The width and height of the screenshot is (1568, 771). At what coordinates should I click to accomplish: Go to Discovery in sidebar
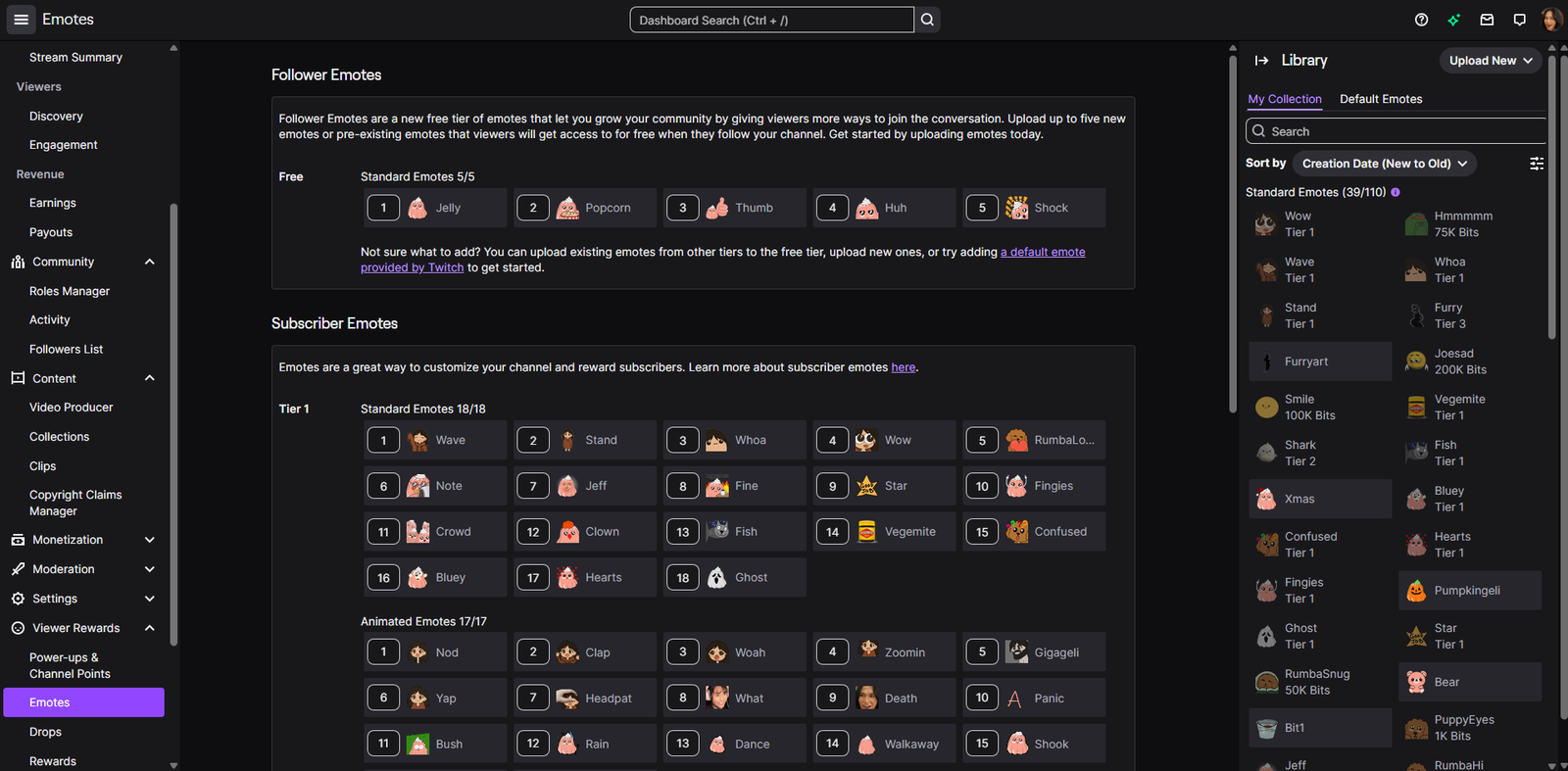tap(56, 116)
